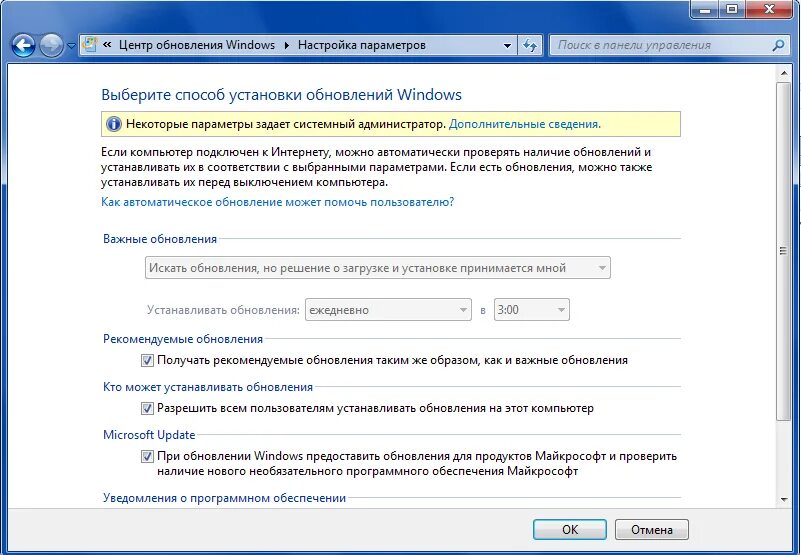This screenshot has height=555, width=801.
Task: Click Важные обновления section heading
Action: click(x=160, y=239)
